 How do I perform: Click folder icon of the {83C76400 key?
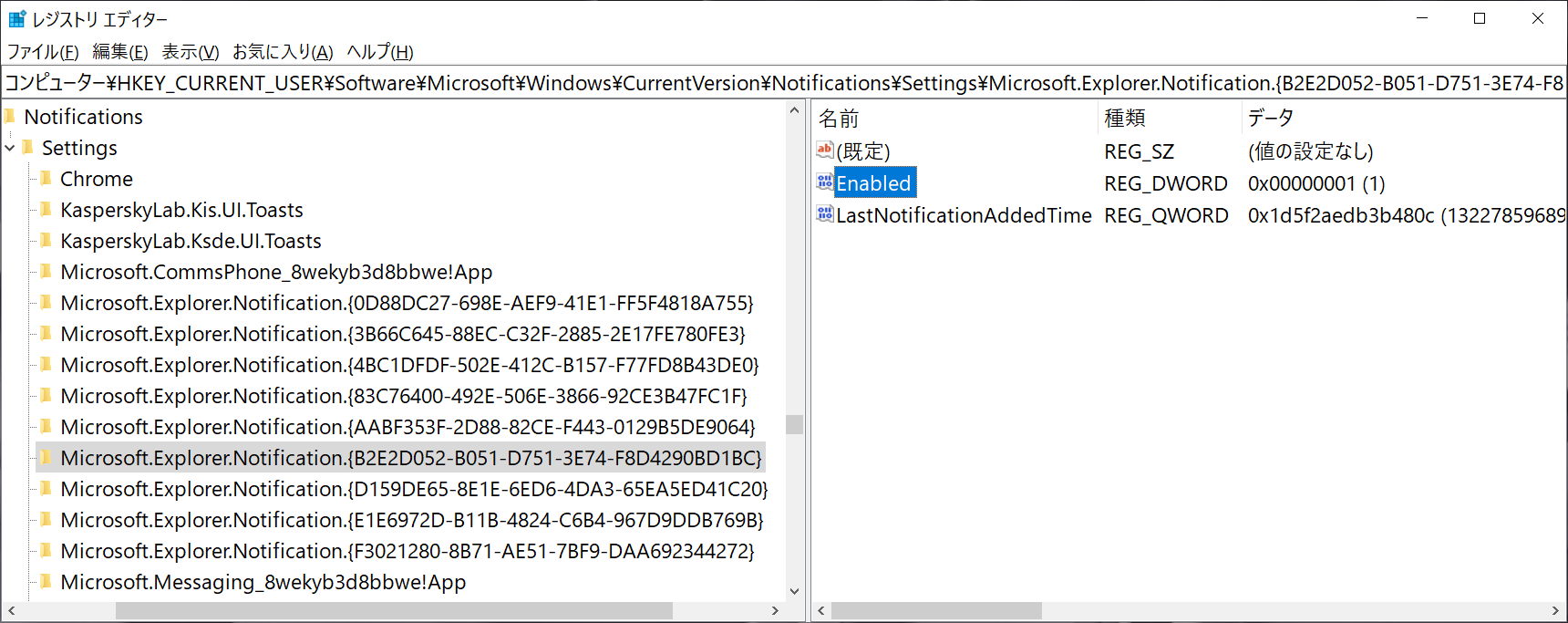pos(46,395)
